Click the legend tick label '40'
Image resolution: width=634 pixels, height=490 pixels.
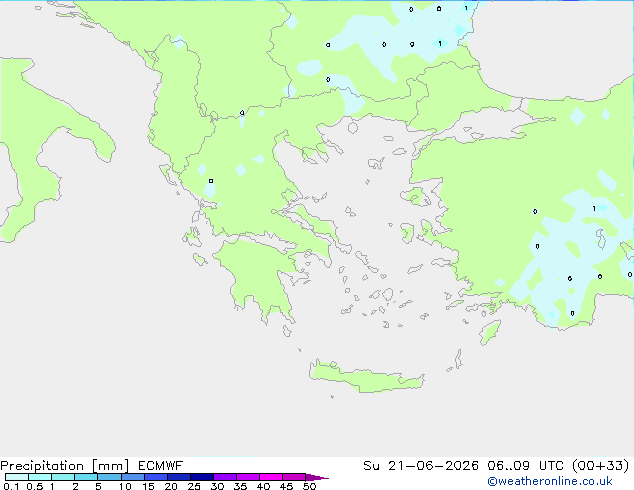(x=263, y=486)
